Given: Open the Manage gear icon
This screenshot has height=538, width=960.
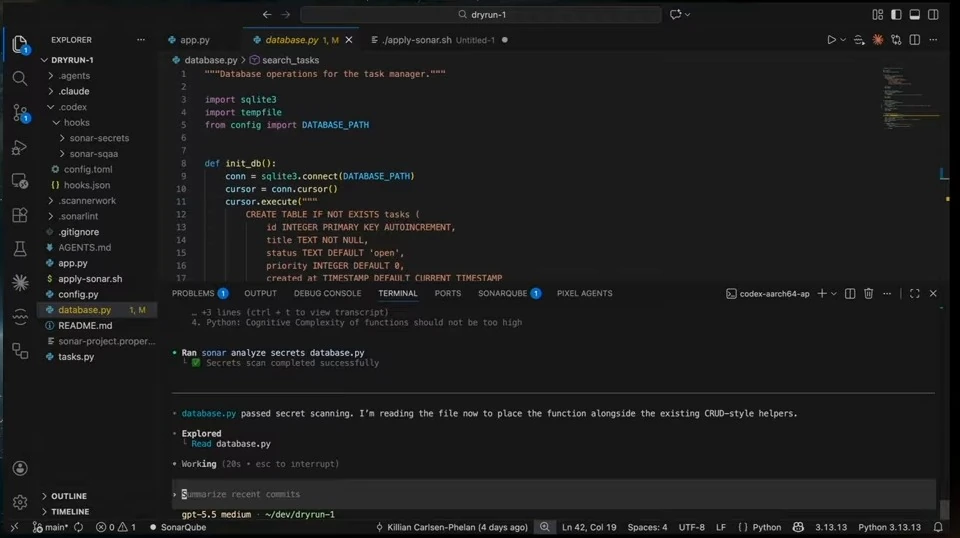Looking at the screenshot, I should pos(20,502).
